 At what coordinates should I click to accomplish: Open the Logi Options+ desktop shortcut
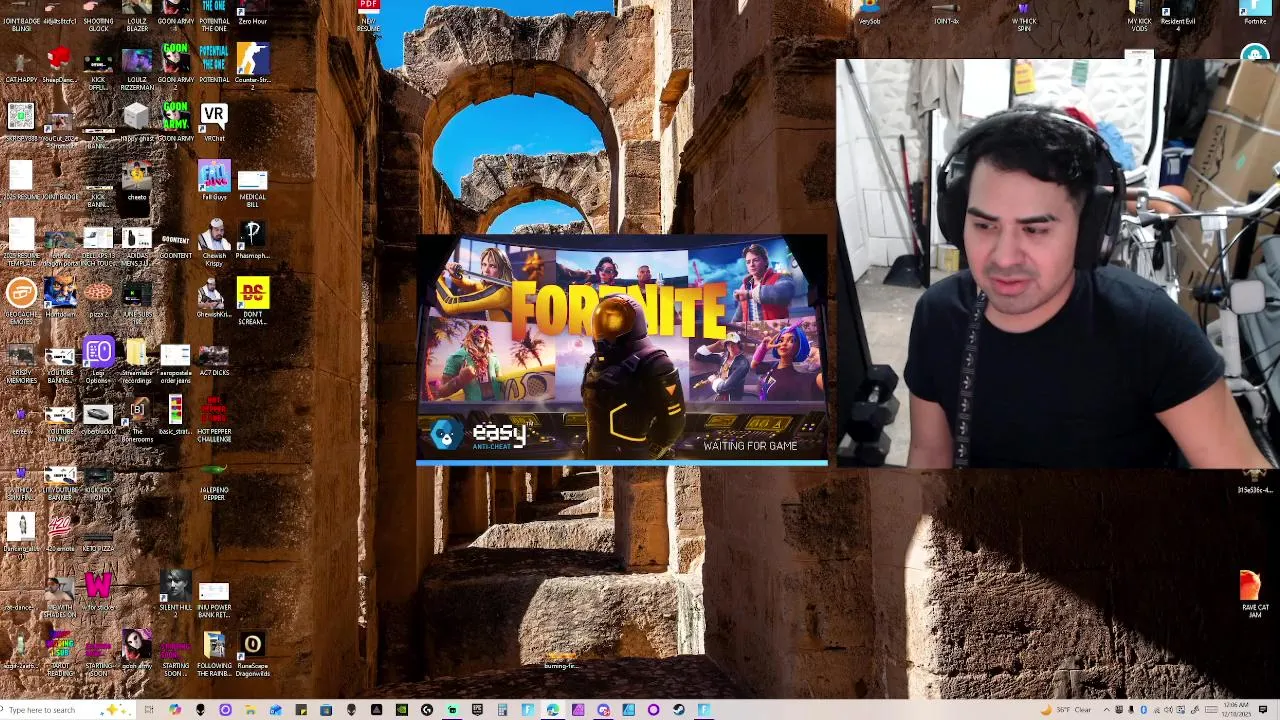(98, 361)
